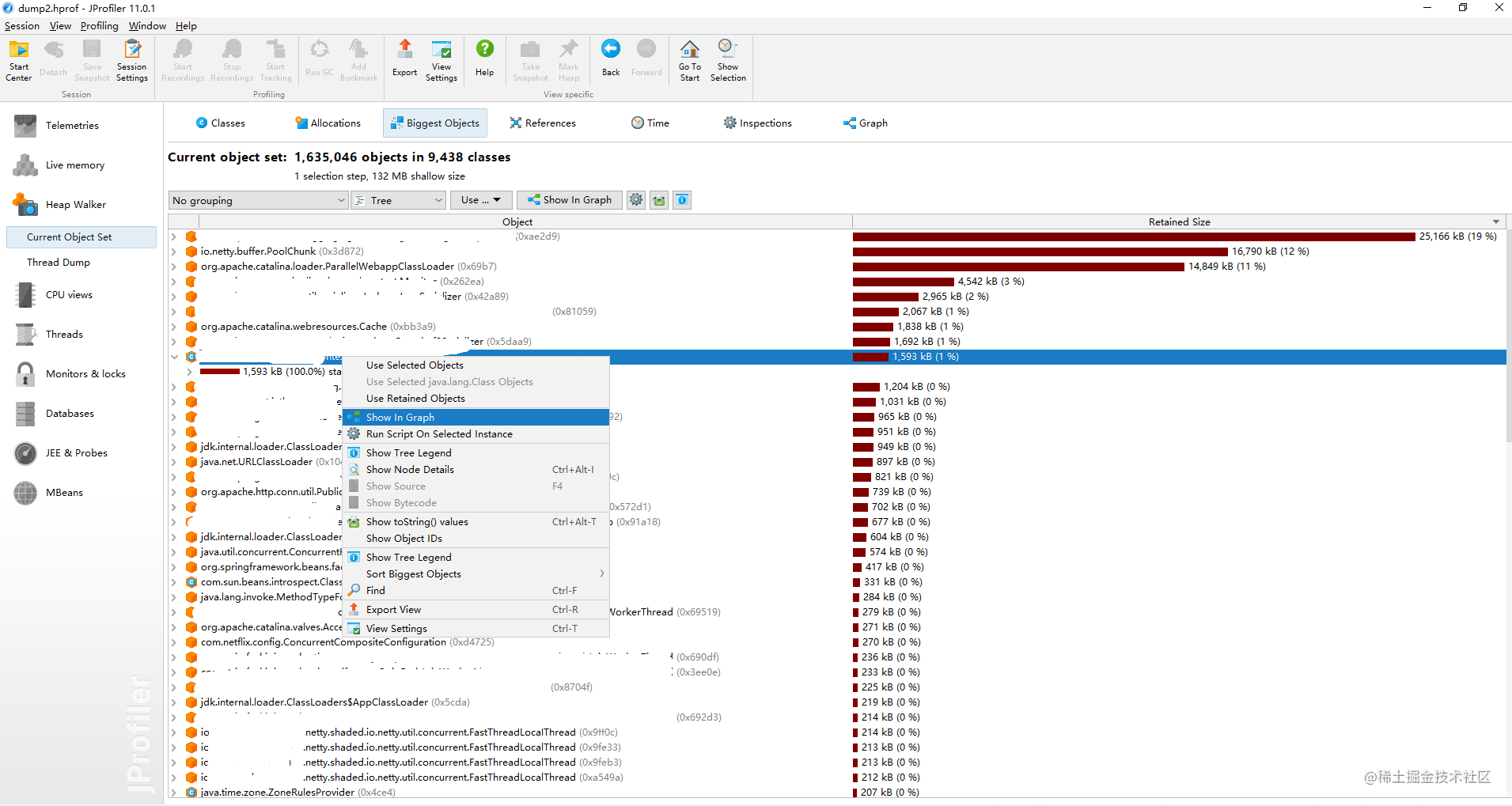Click the green toString values icon button
The image size is (1512, 806).
[659, 200]
